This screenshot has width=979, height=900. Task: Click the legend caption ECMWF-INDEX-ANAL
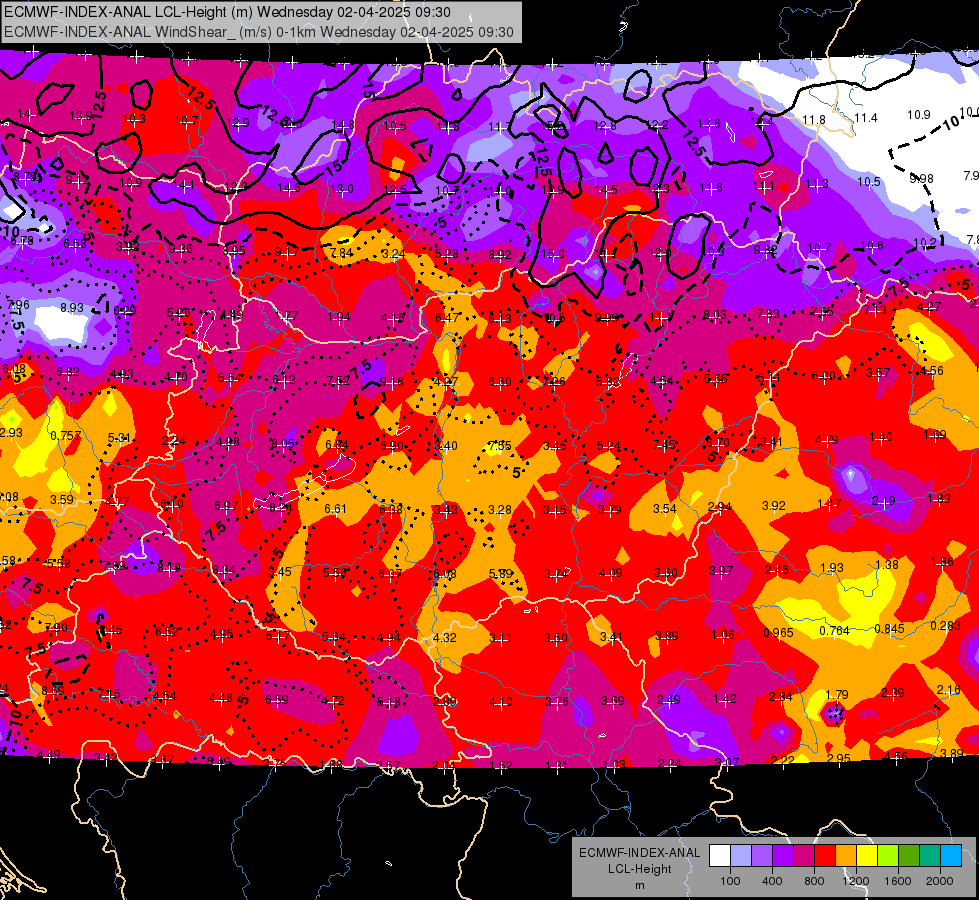click(x=640, y=853)
